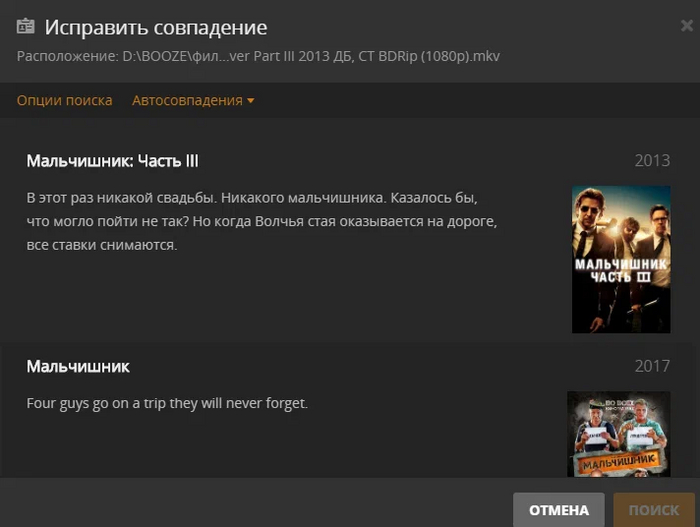Click the 'В этот раз никакой свадьбы' line
Viewport: 700px width, 527px height.
pyautogui.click(x=252, y=198)
